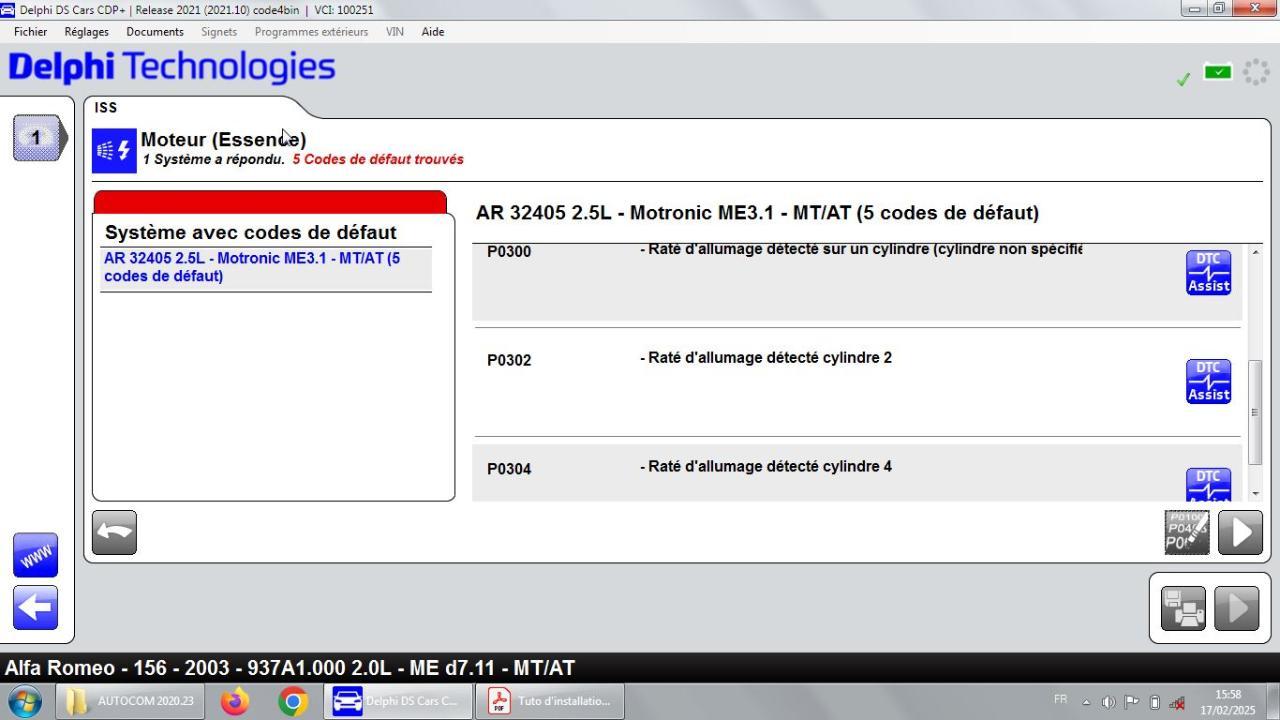This screenshot has height=720, width=1280.
Task: Click the bottom-right forward play button
Action: [1236, 608]
